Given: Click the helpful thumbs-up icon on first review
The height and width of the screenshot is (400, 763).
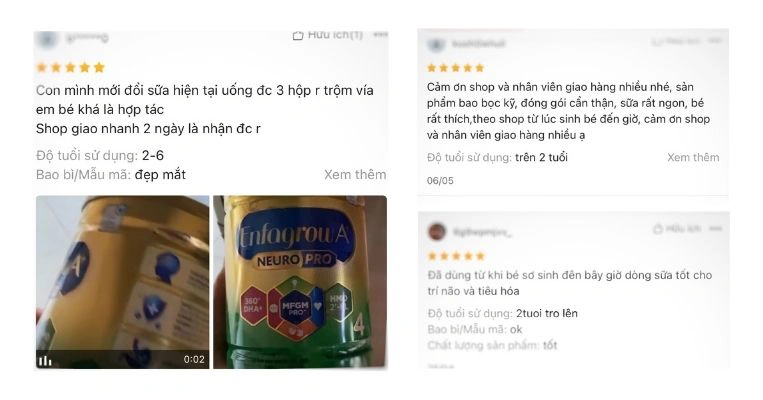Looking at the screenshot, I should (x=298, y=36).
